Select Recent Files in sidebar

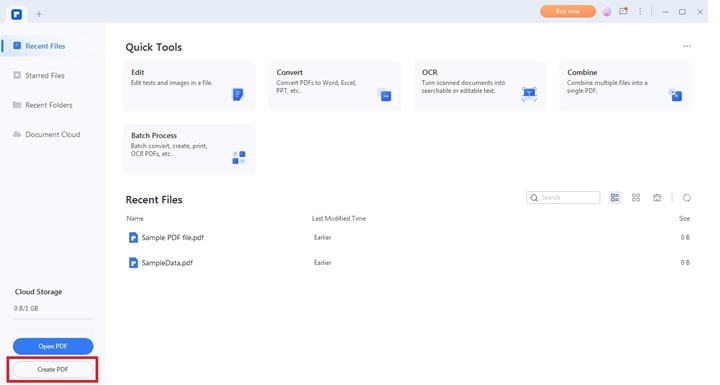pos(52,46)
